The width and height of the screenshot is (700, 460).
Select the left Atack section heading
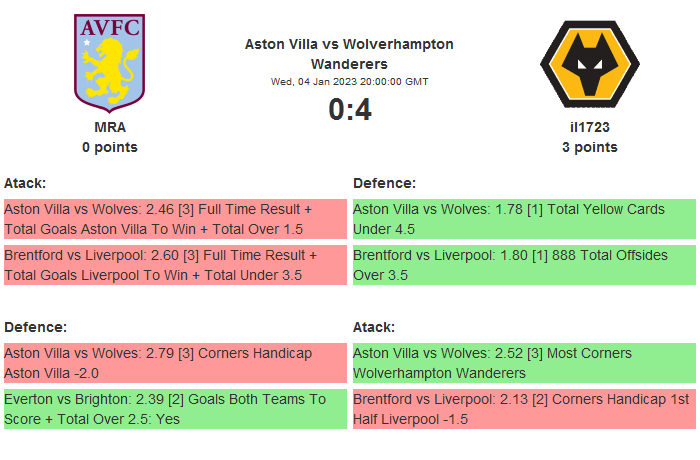[25, 183]
